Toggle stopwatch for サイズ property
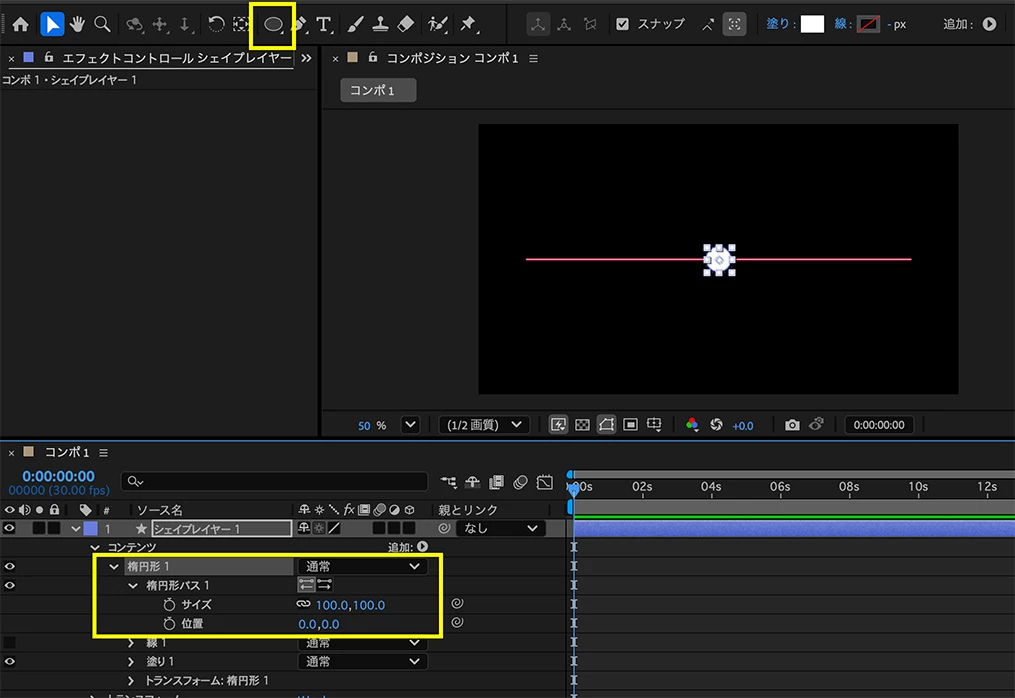 pos(169,605)
